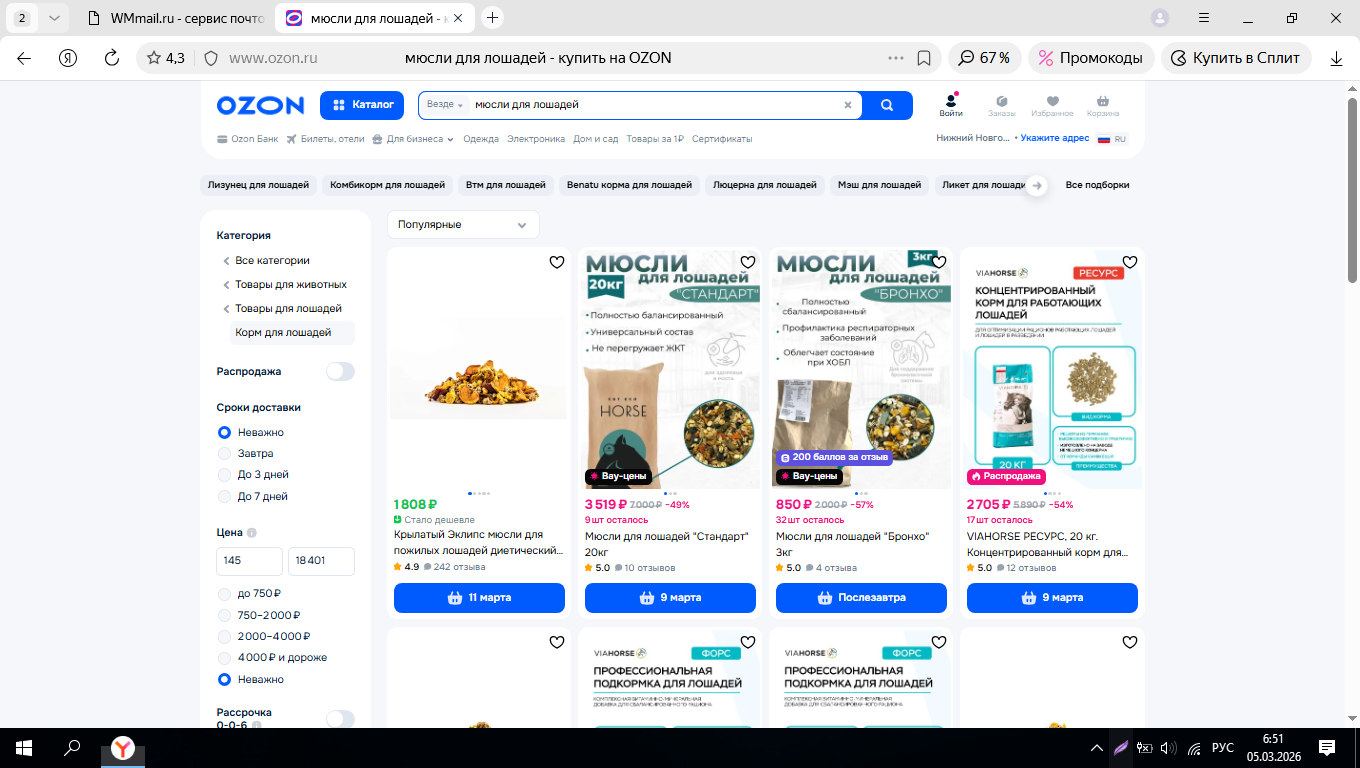Image resolution: width=1360 pixels, height=768 pixels.
Task: Click the OZON logo
Action: [260, 105]
